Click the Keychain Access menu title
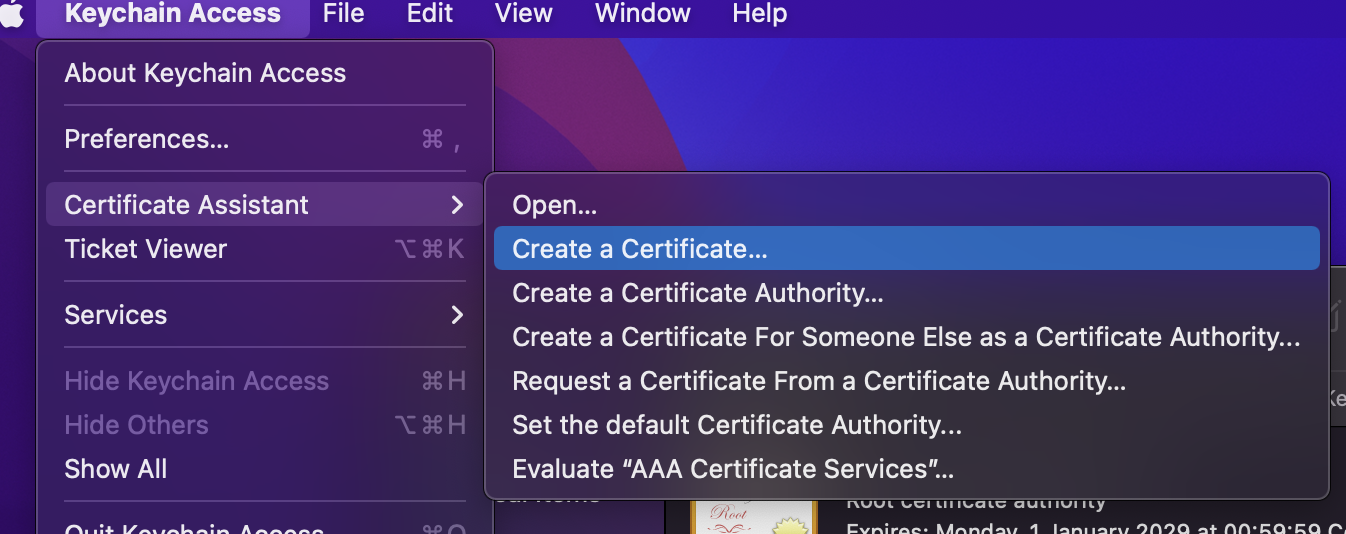Viewport: 1346px width, 534px height. coord(172,14)
